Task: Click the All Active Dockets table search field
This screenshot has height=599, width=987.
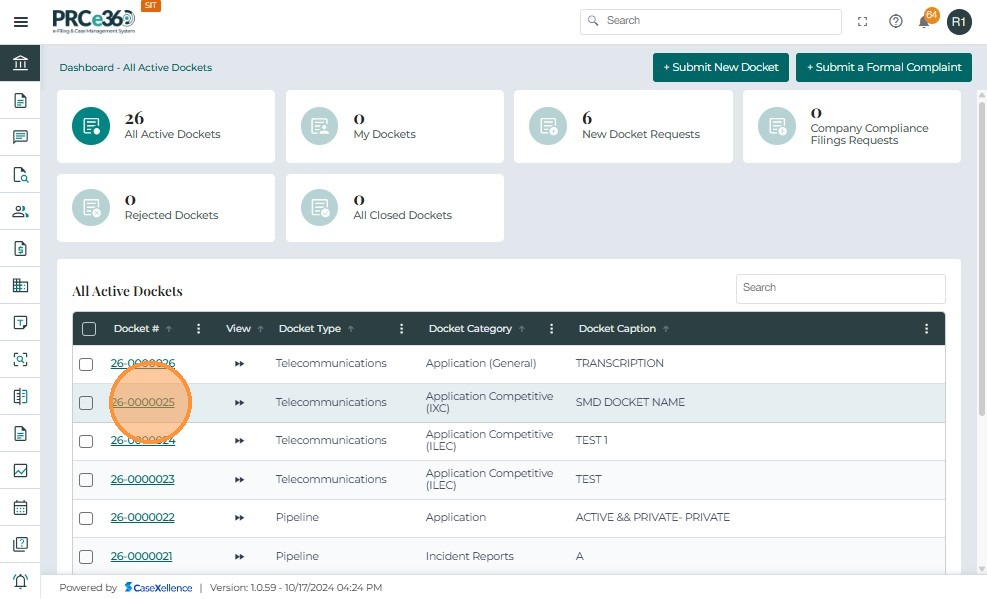Action: [840, 288]
